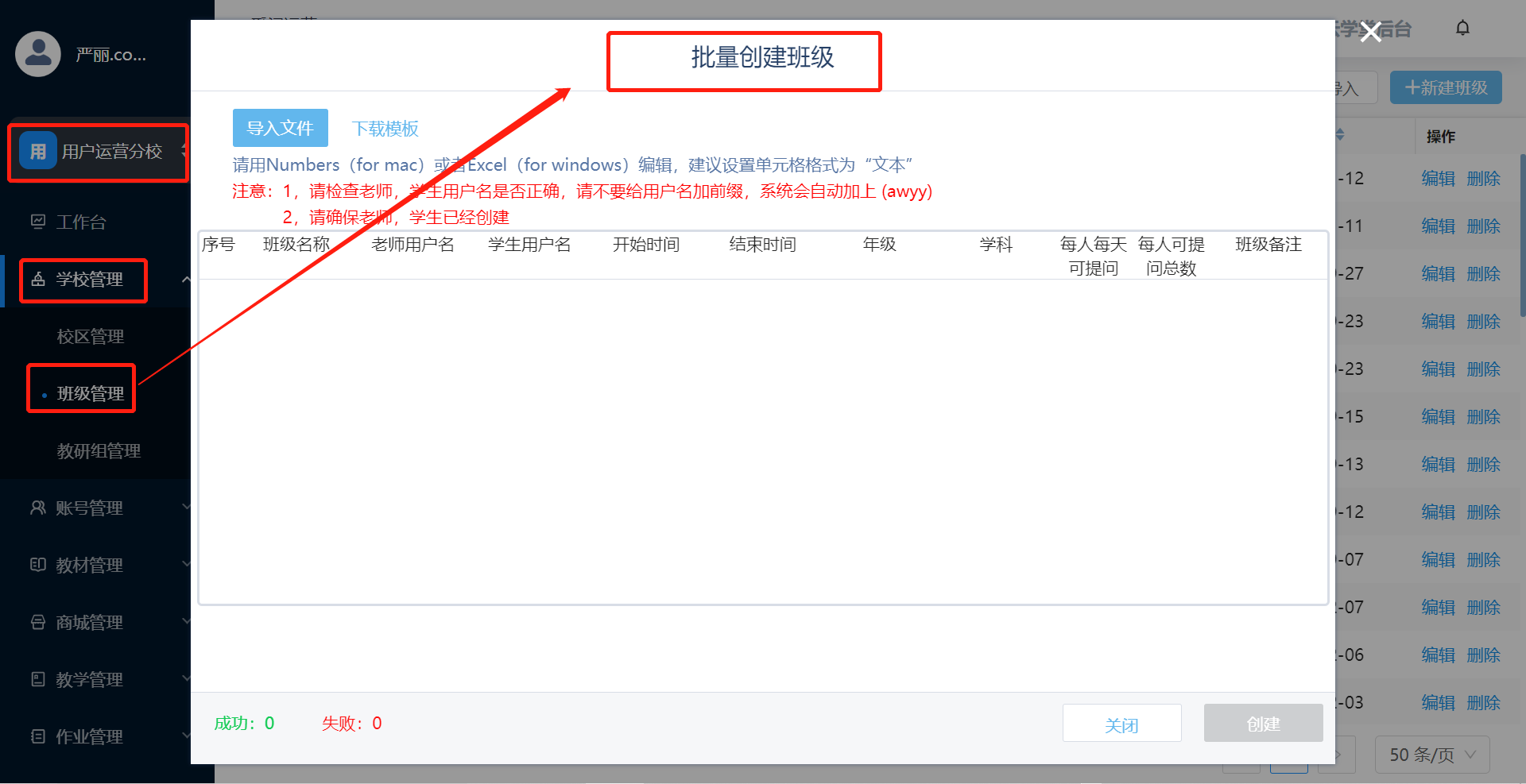
Task: Click the 关闭 button in dialog
Action: tap(1121, 723)
